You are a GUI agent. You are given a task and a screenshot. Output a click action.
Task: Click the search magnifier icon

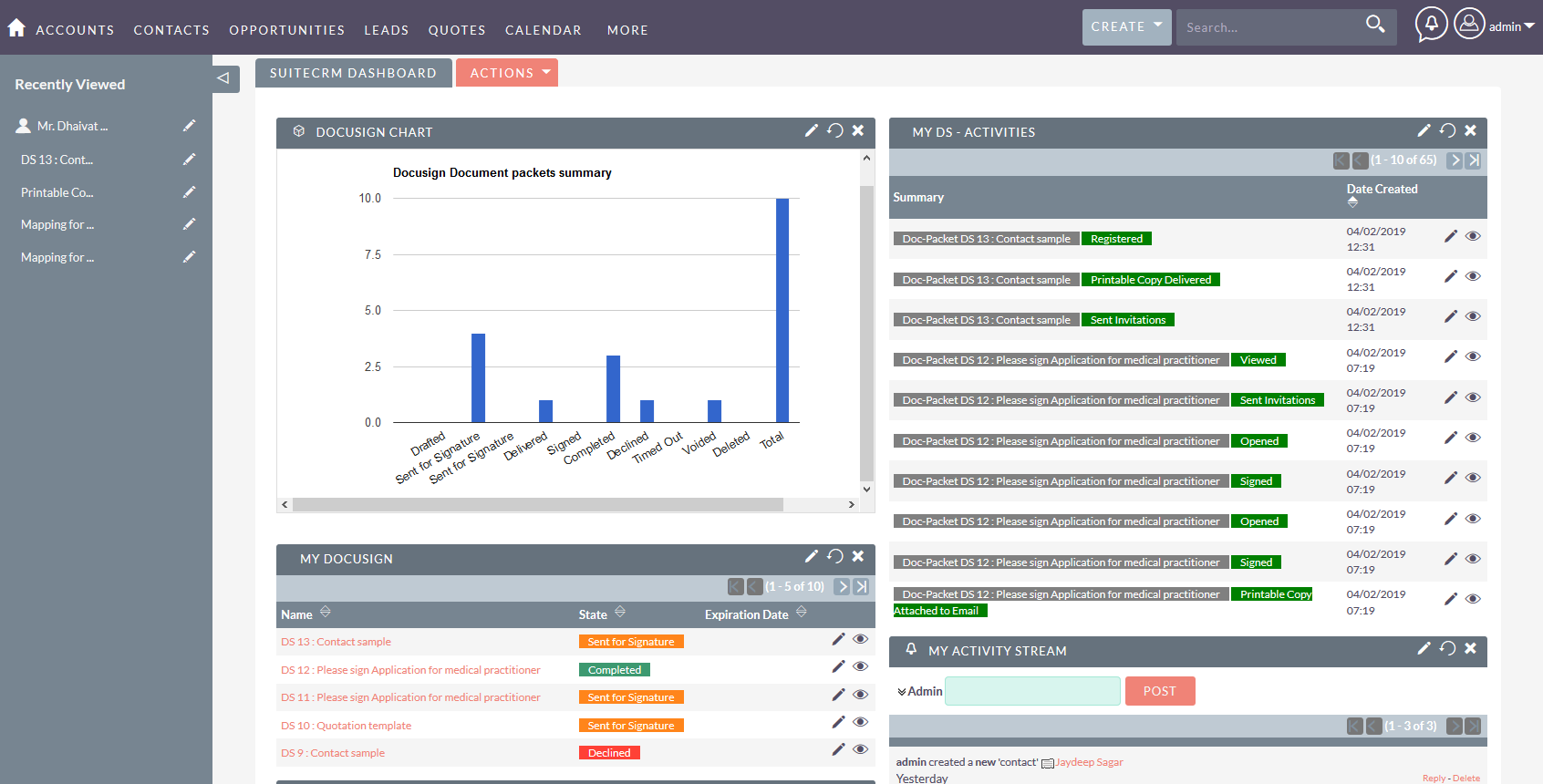tap(1375, 25)
